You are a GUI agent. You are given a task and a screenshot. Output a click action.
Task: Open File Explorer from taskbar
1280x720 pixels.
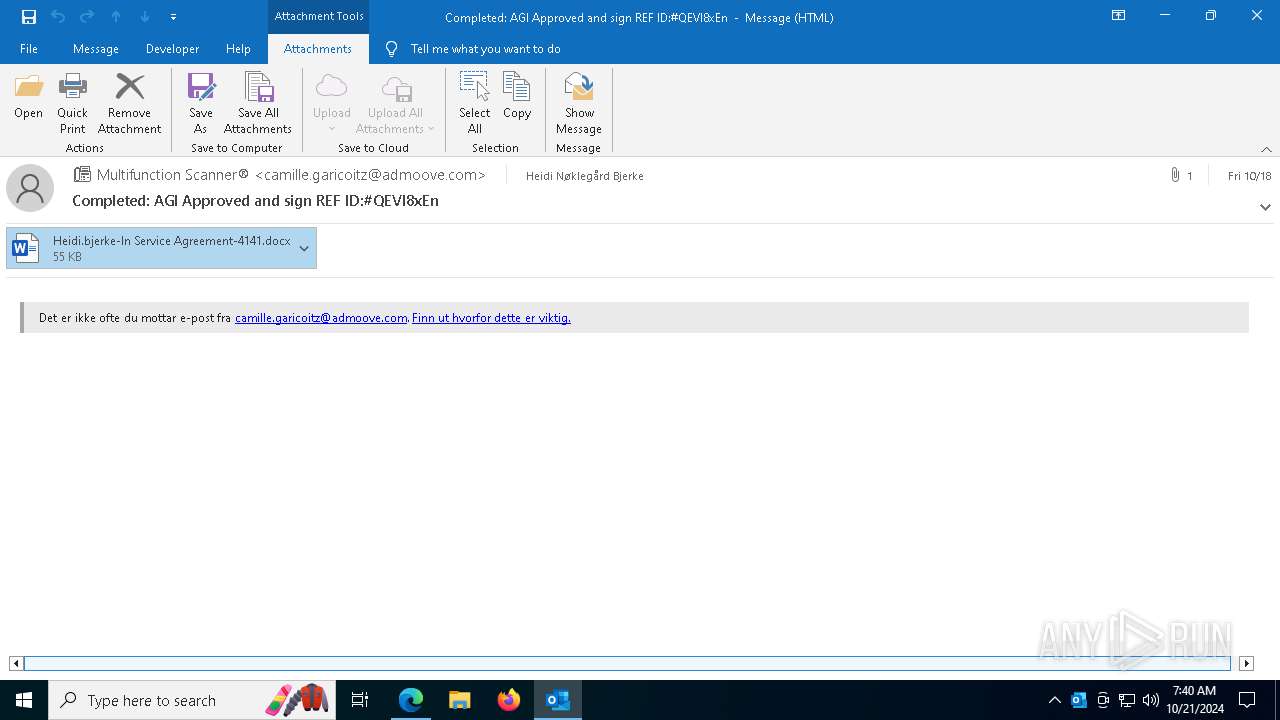[460, 700]
